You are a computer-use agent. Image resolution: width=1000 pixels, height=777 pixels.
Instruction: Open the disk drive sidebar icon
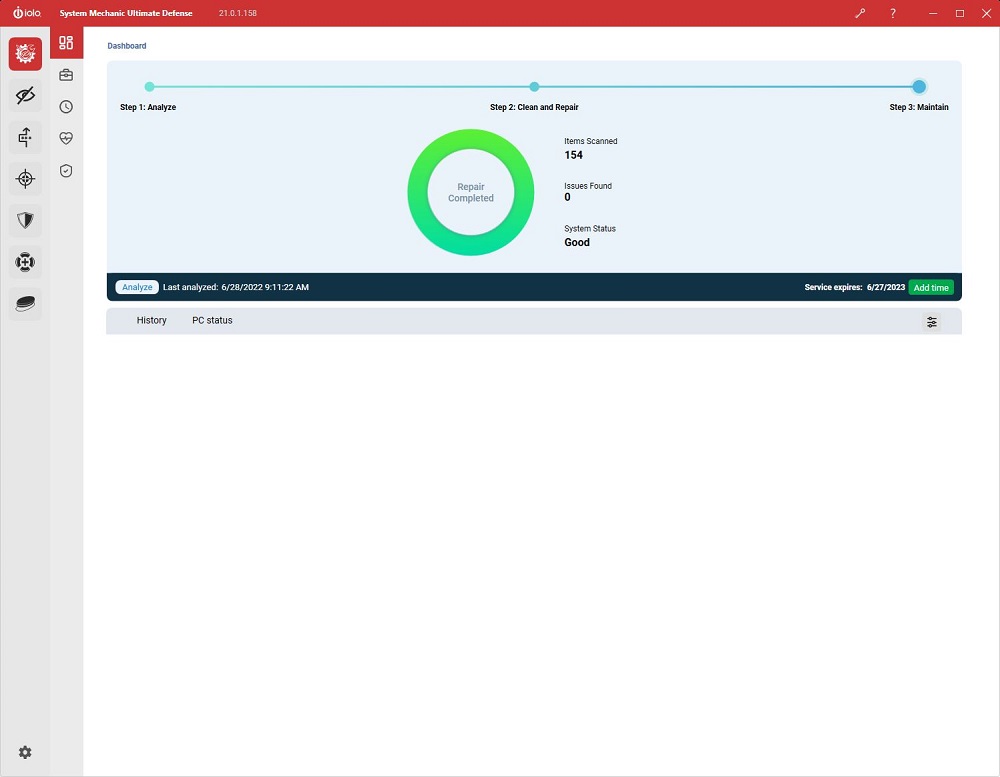click(26, 304)
